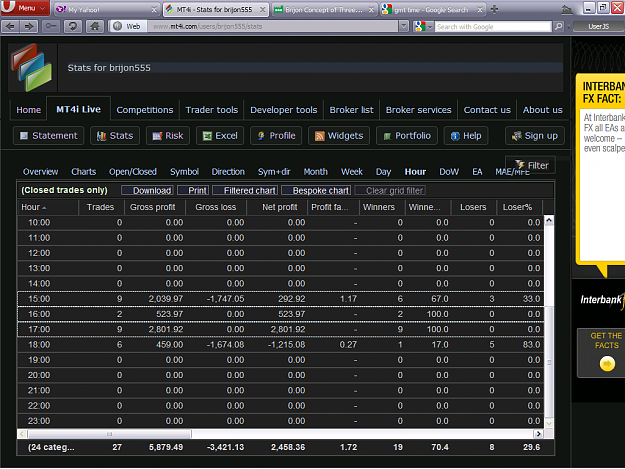Image resolution: width=625 pixels, height=469 pixels.
Task: Open the Competitions navigation item
Action: (x=145, y=110)
